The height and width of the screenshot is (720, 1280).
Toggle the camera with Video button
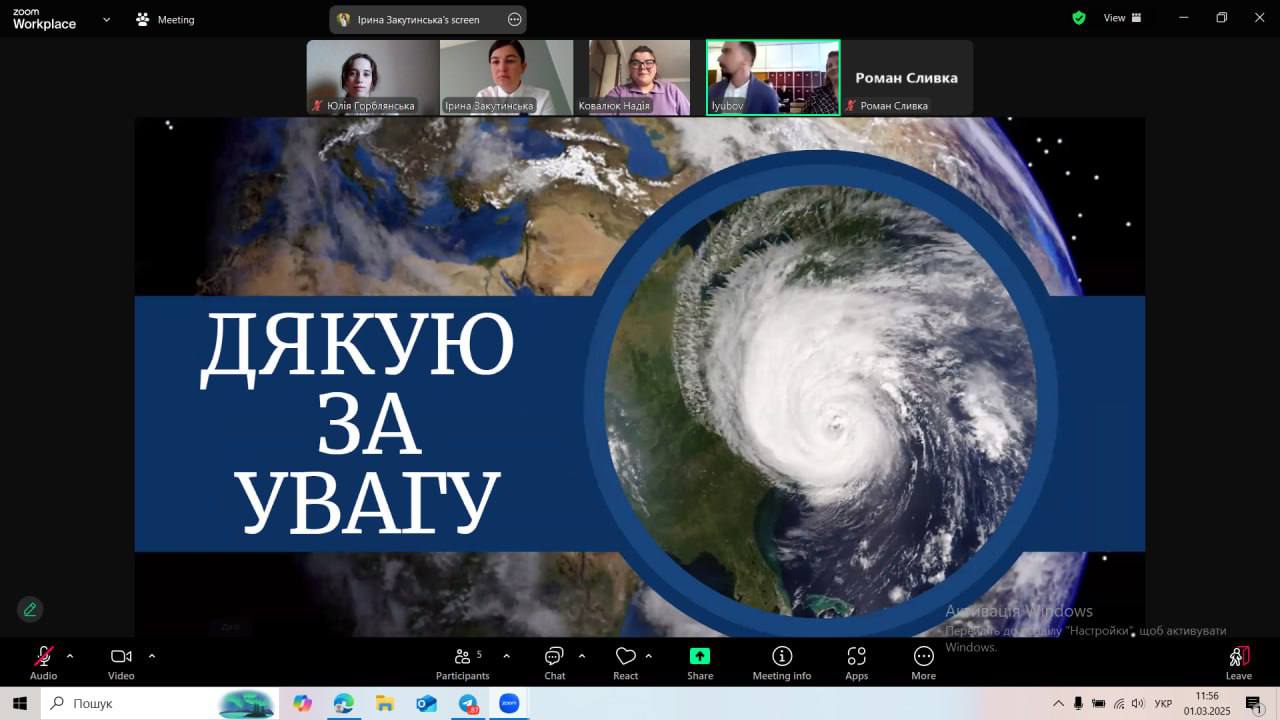click(121, 663)
